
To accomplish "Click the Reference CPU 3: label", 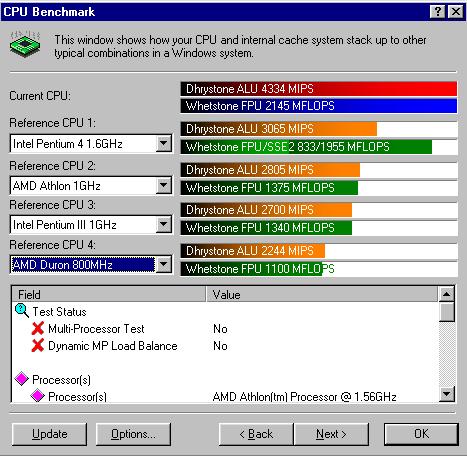I will tap(52, 205).
